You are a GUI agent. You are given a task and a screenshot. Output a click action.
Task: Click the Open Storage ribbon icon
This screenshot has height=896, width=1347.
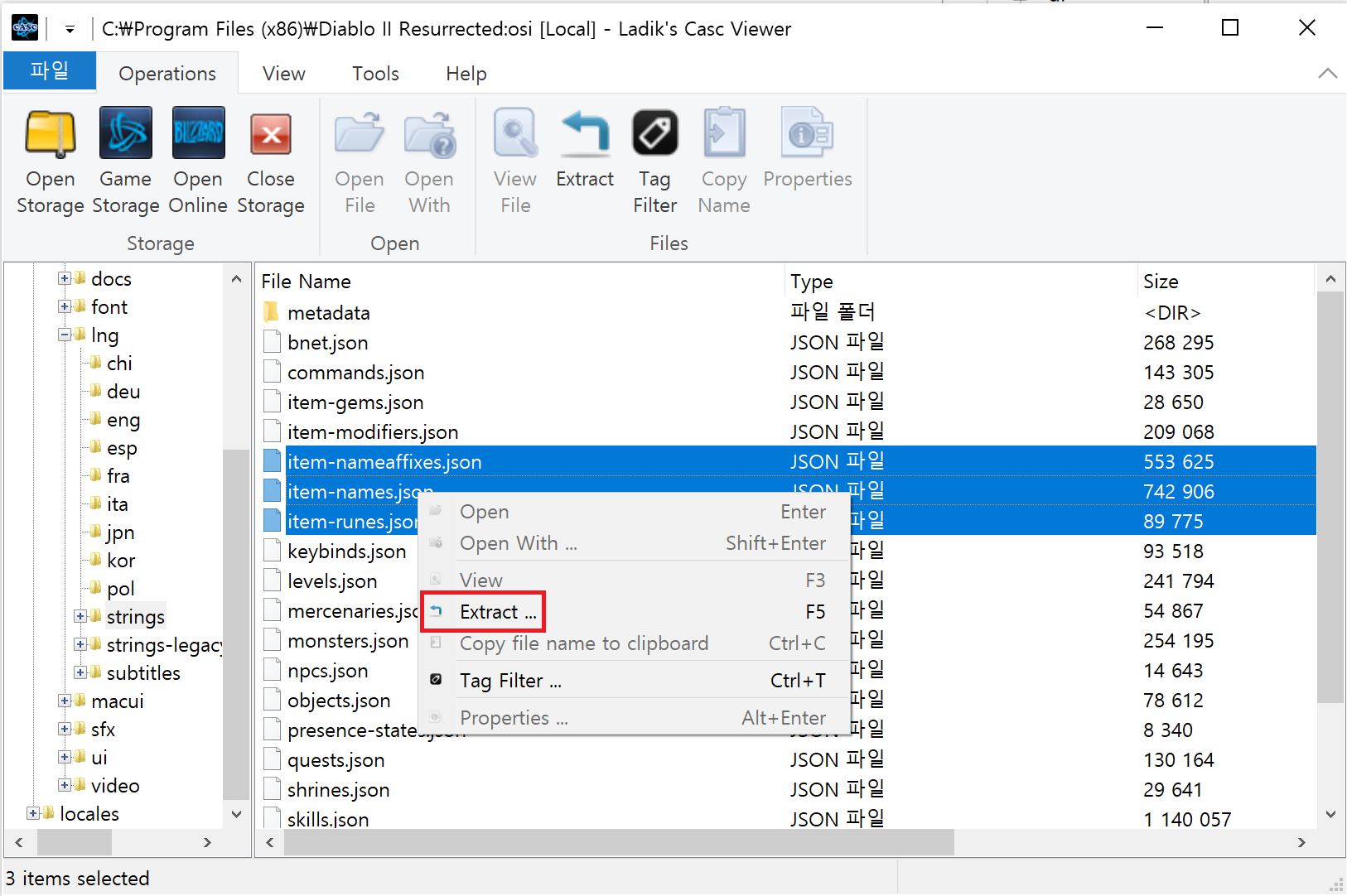[51, 133]
